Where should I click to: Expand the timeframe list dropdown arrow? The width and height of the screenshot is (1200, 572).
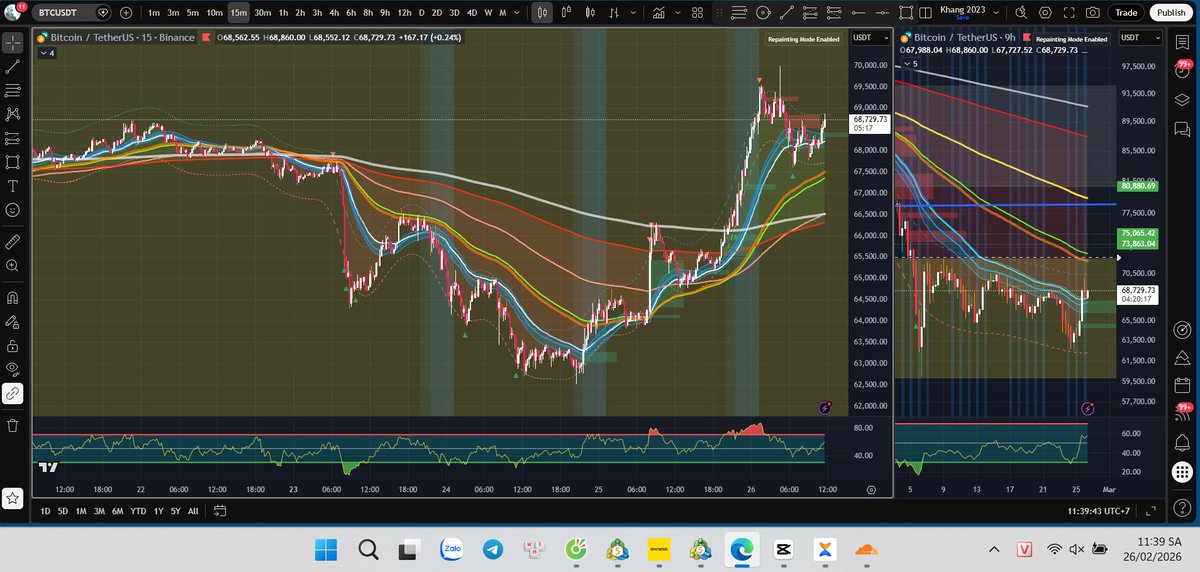pos(518,13)
